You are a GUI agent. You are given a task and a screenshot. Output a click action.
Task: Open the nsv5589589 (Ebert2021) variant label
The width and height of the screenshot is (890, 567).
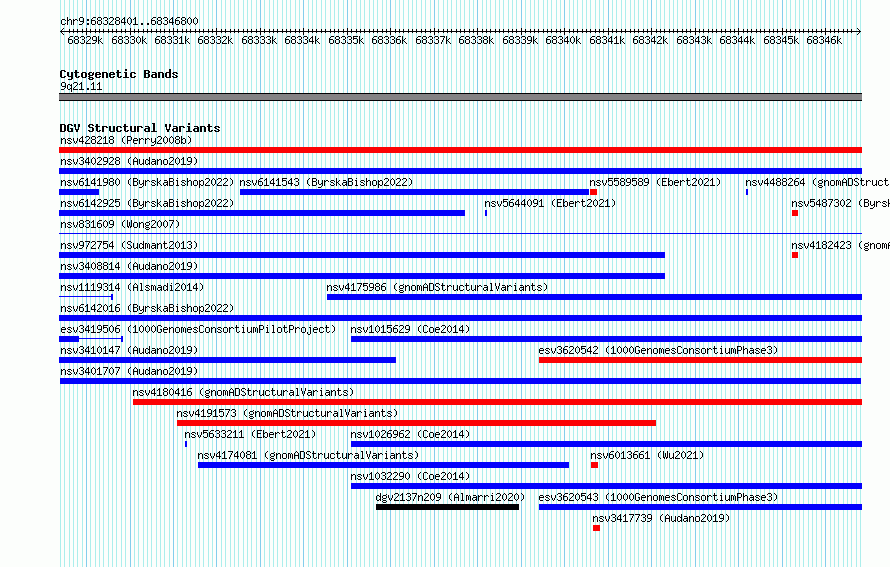[655, 182]
